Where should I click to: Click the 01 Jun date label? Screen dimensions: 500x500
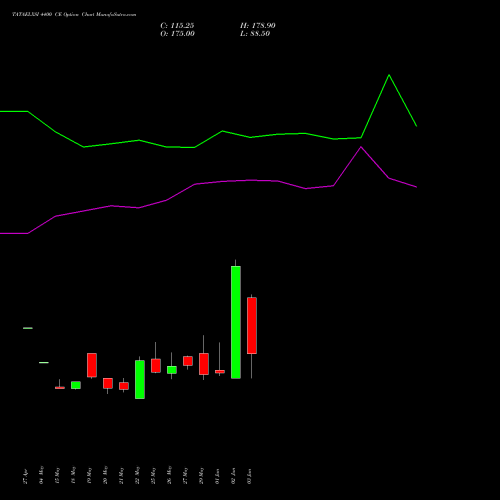tap(218, 476)
